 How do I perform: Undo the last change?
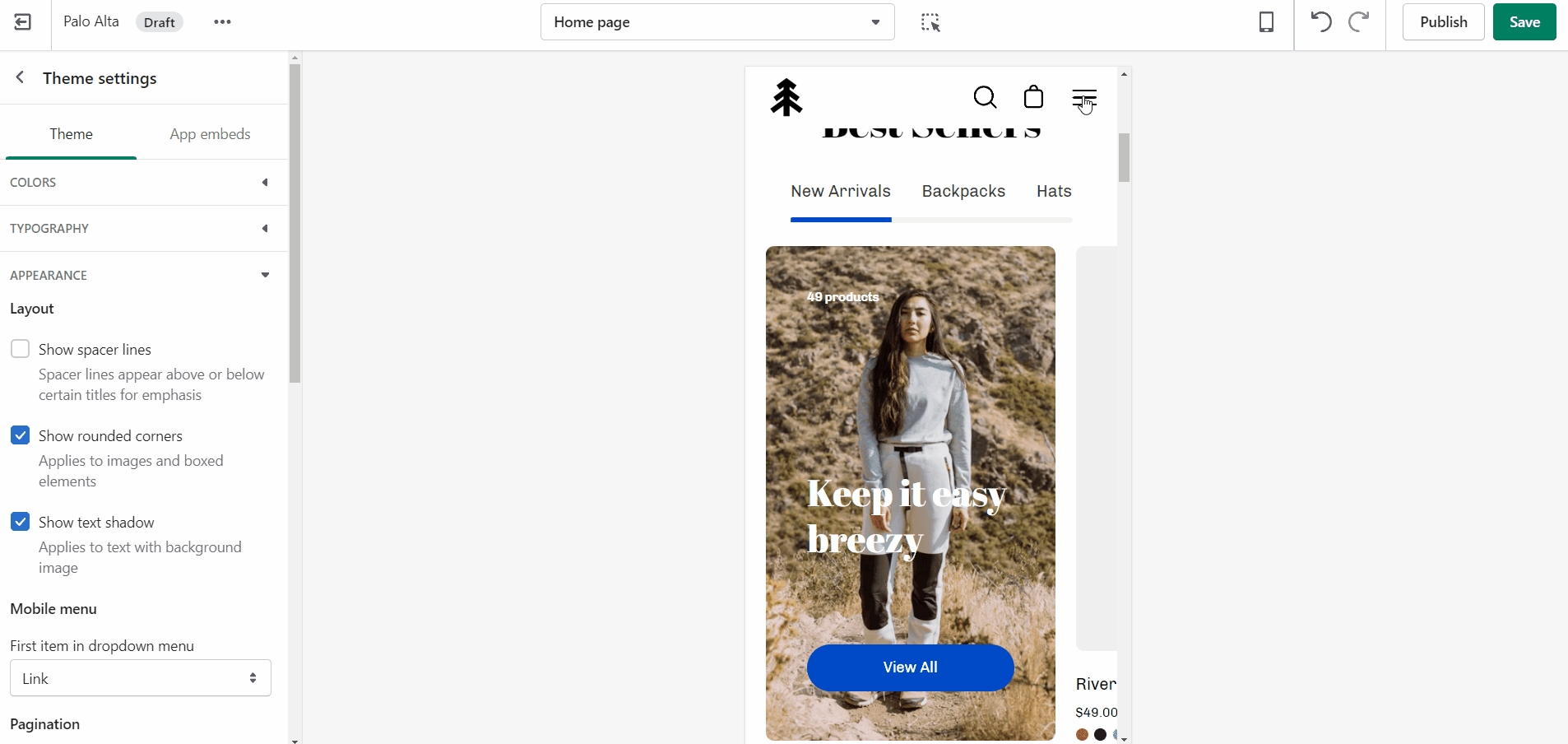(1321, 22)
